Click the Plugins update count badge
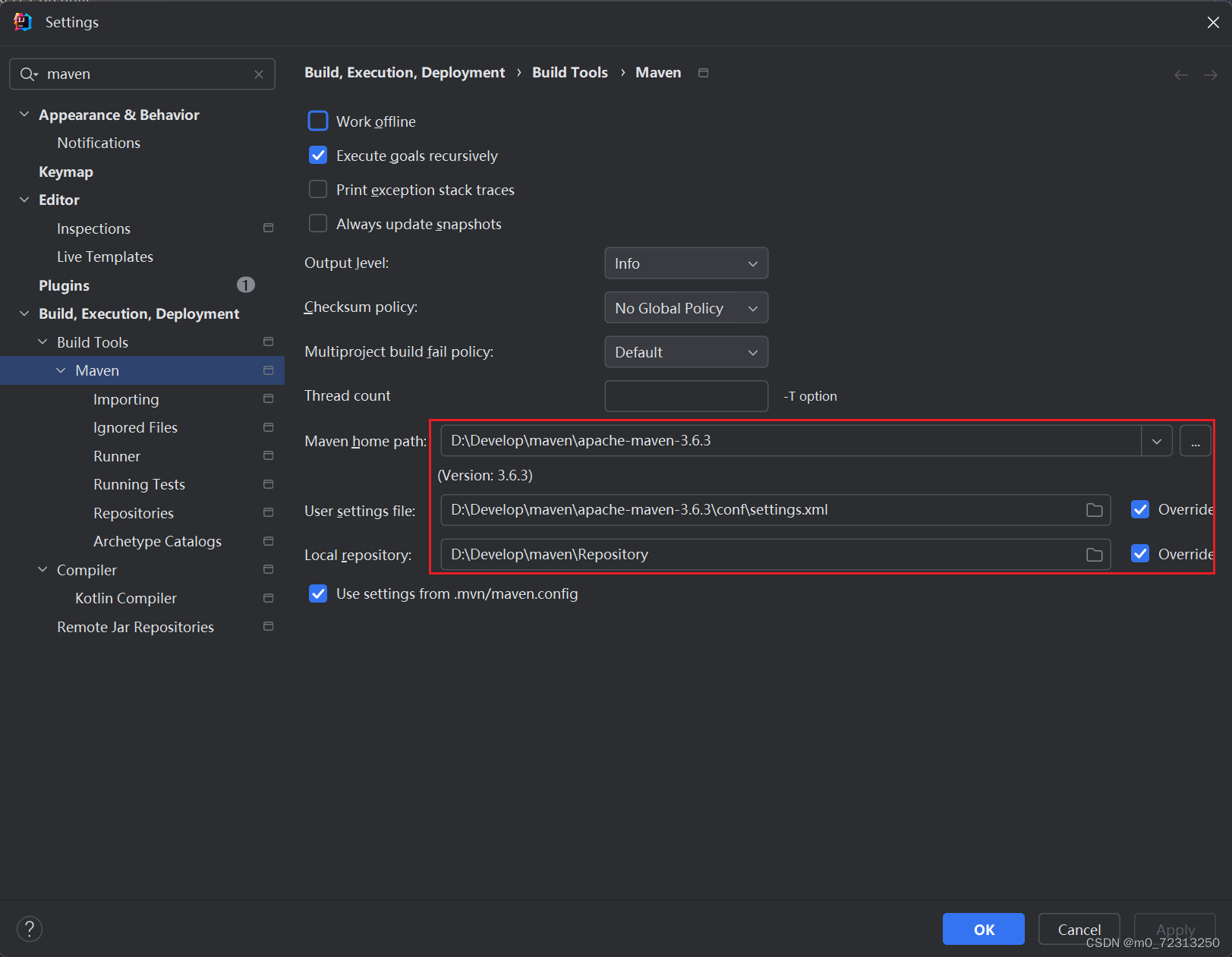Viewport: 1232px width, 957px height. (246, 285)
